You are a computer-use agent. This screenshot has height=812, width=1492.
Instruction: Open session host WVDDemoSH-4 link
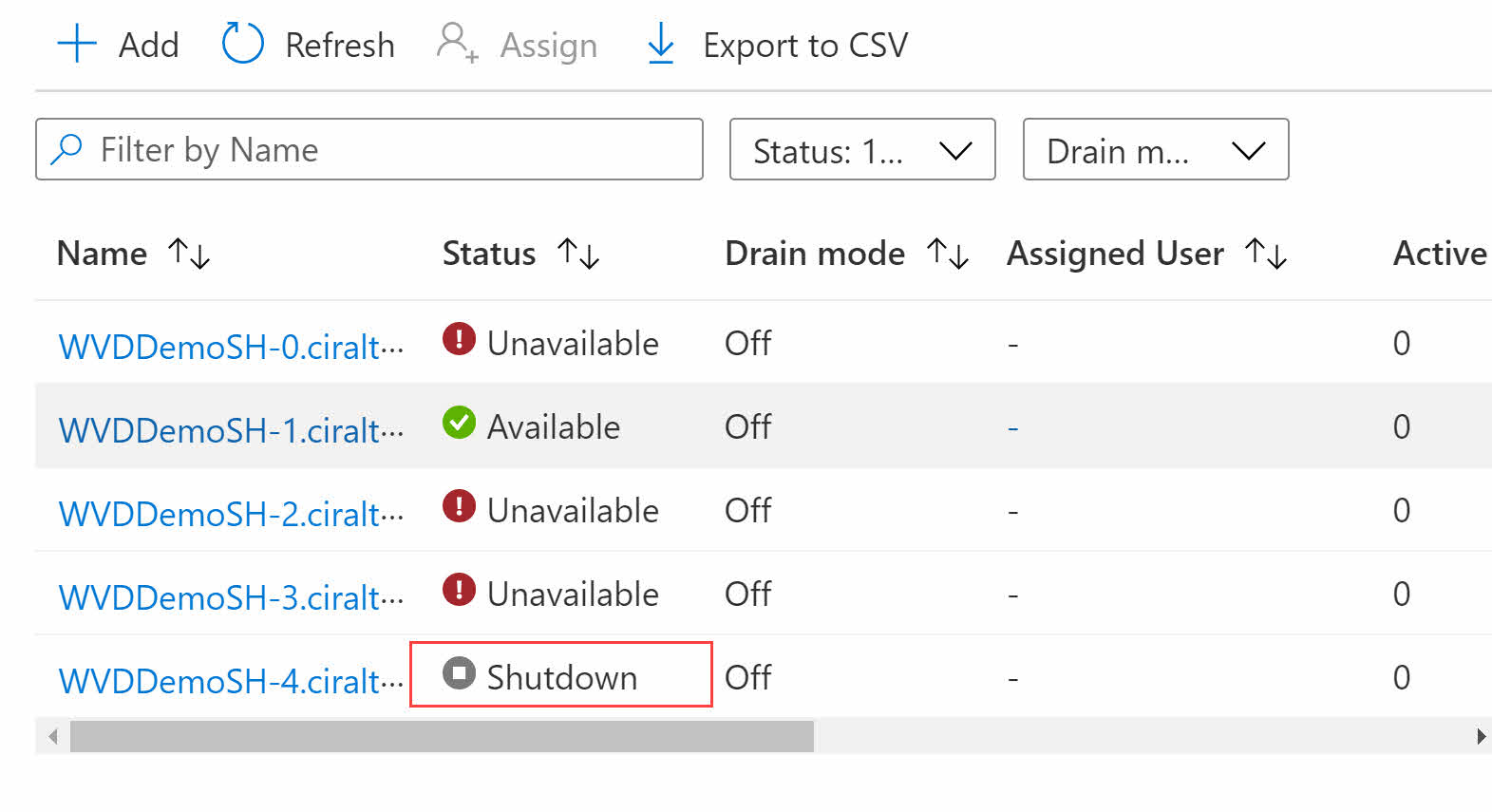tap(231, 681)
